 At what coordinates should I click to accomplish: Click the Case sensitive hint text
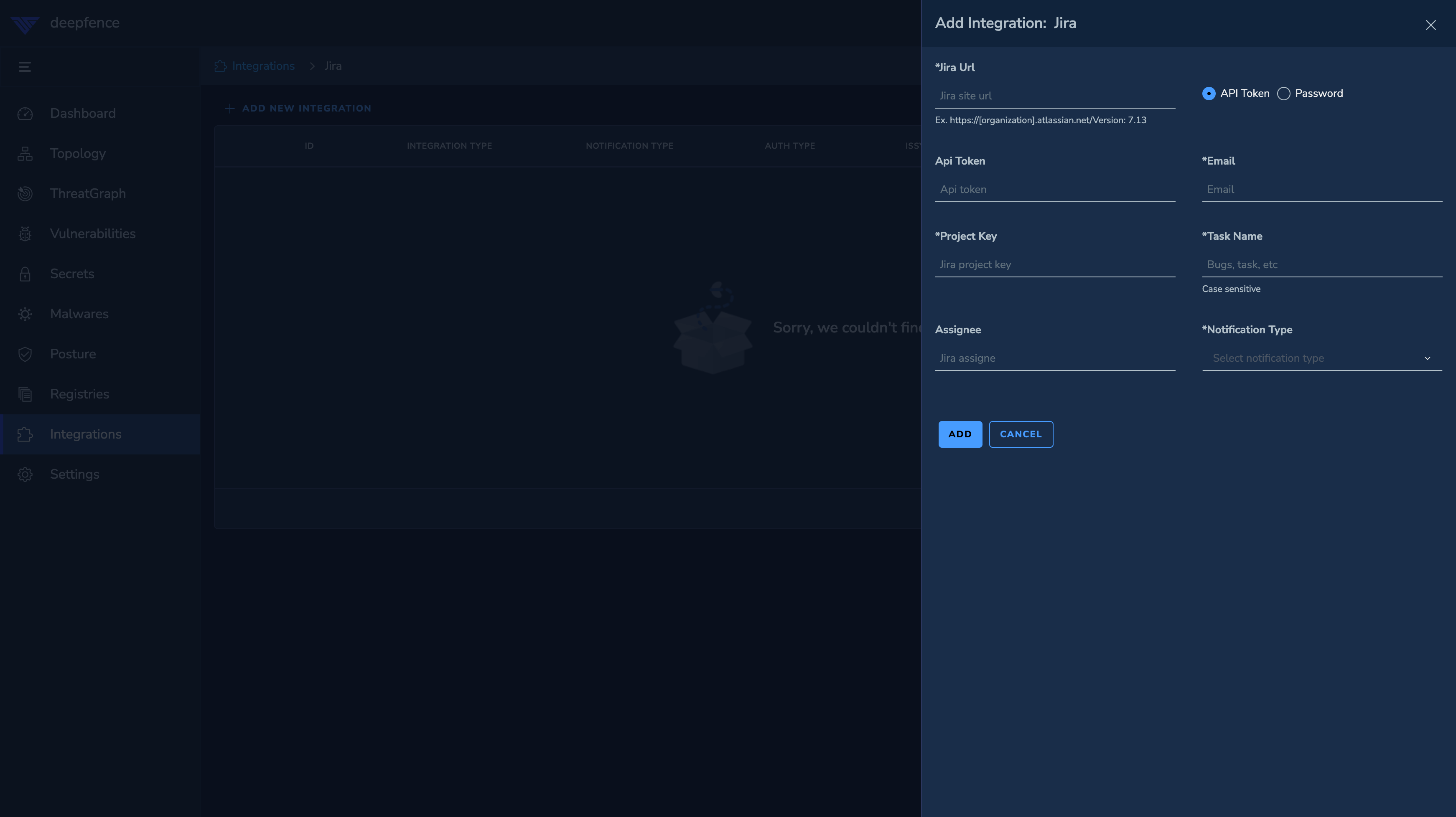click(x=1231, y=289)
